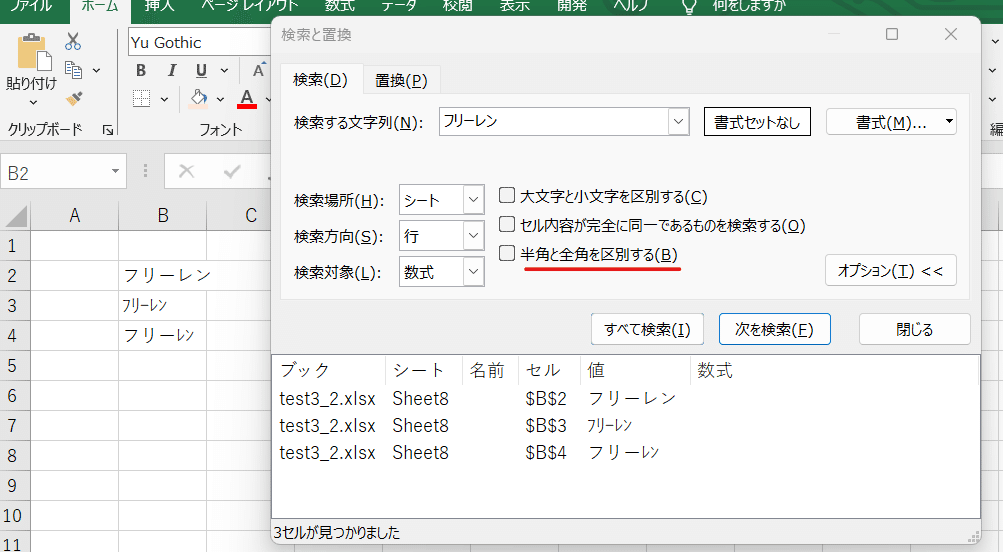
Task: Open the 数式 ribbon tab
Action: click(340, 6)
